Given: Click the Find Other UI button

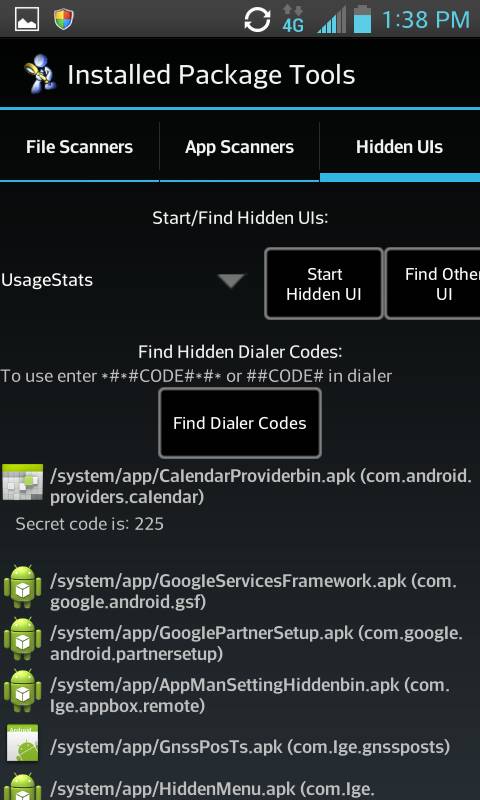Looking at the screenshot, I should [433, 284].
